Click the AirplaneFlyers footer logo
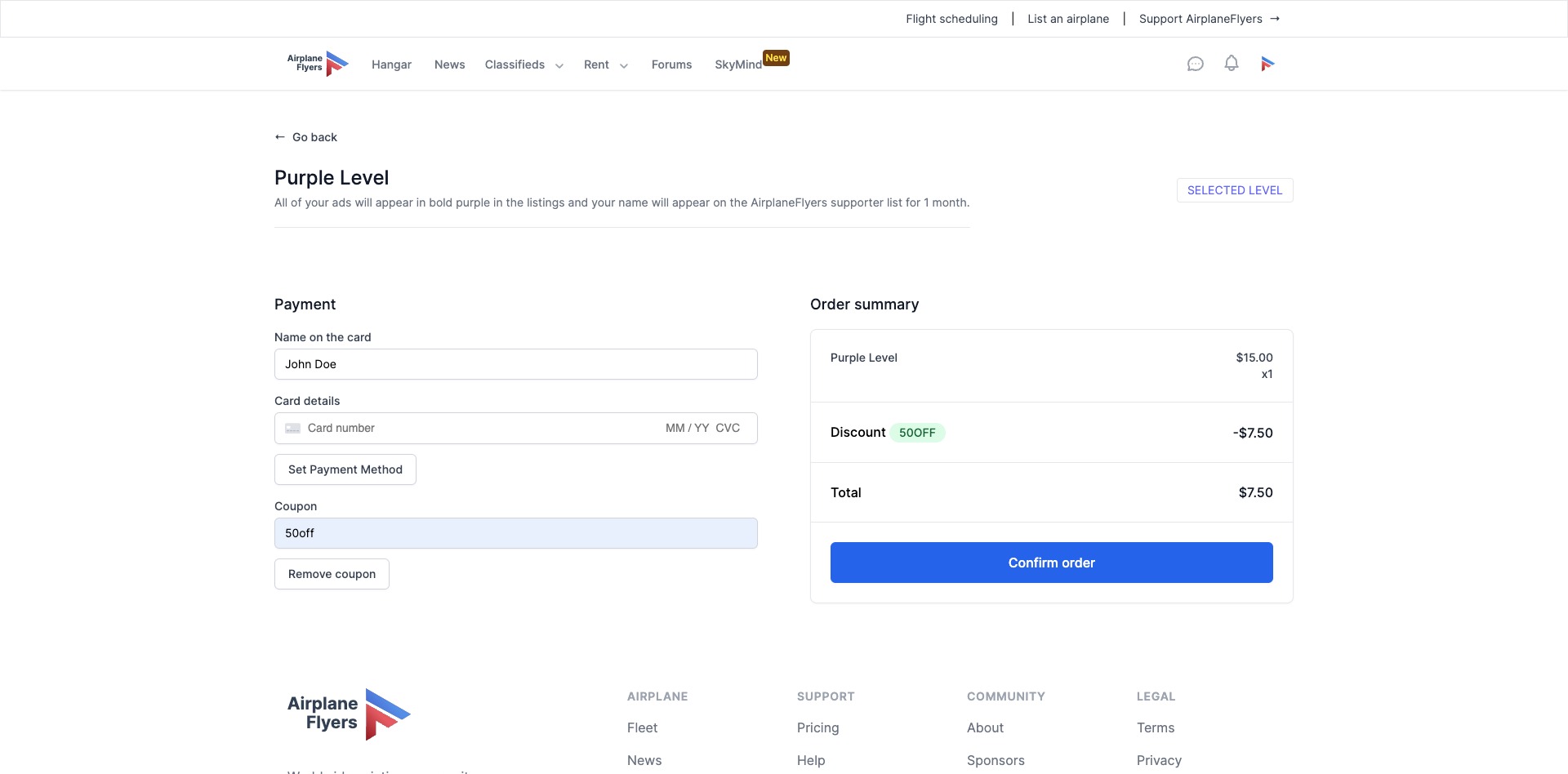Screen dimensions: 1568x774 point(349,714)
